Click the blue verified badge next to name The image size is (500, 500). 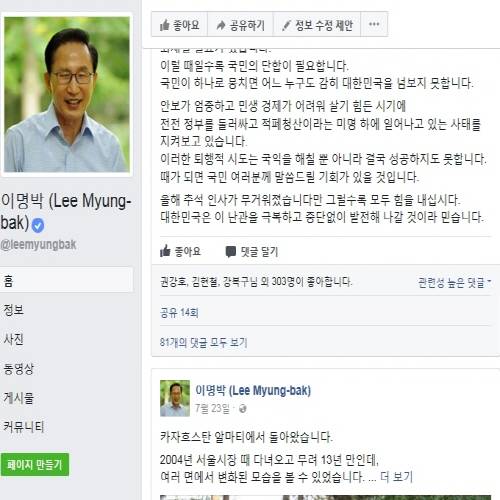pyautogui.click(x=38, y=225)
